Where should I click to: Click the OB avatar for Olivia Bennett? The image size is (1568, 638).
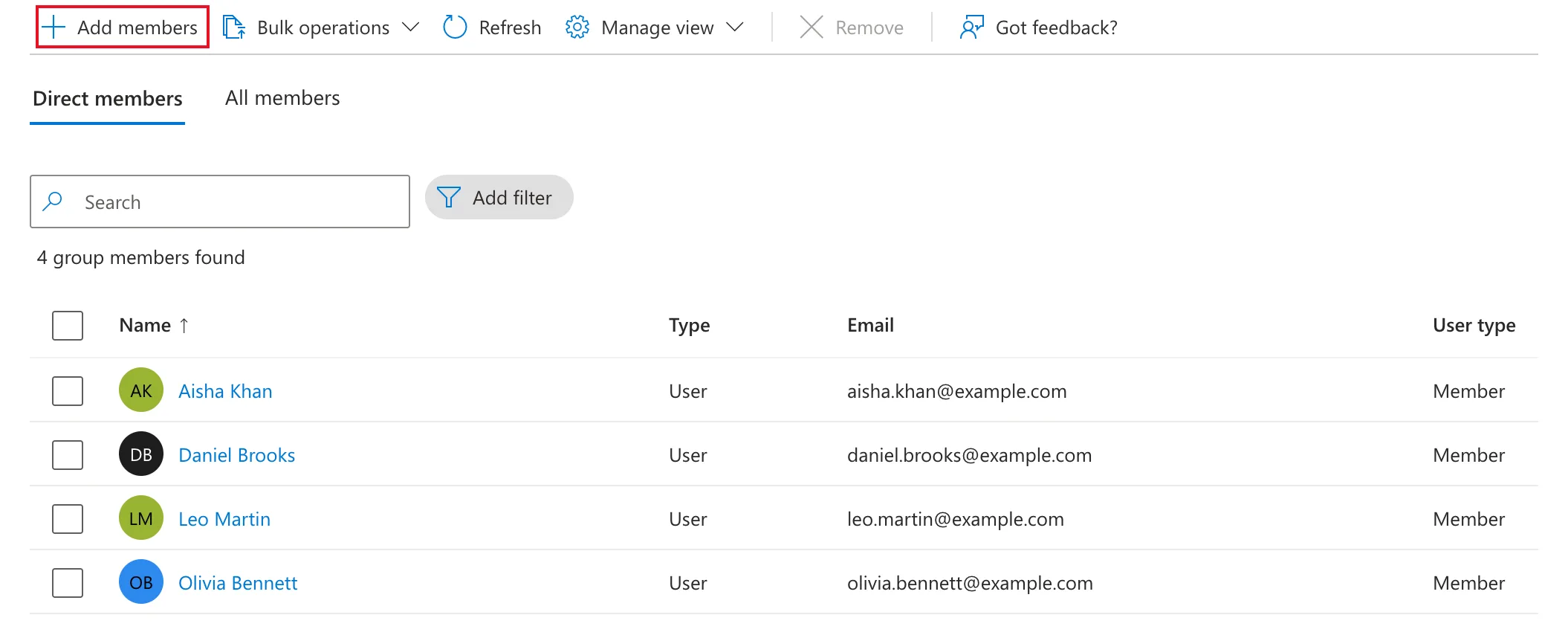coord(141,582)
